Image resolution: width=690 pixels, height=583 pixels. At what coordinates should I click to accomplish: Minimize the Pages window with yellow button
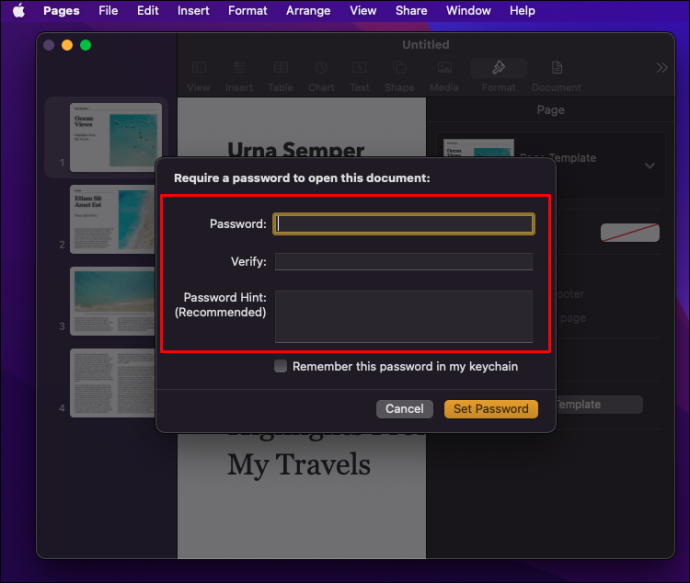[67, 45]
